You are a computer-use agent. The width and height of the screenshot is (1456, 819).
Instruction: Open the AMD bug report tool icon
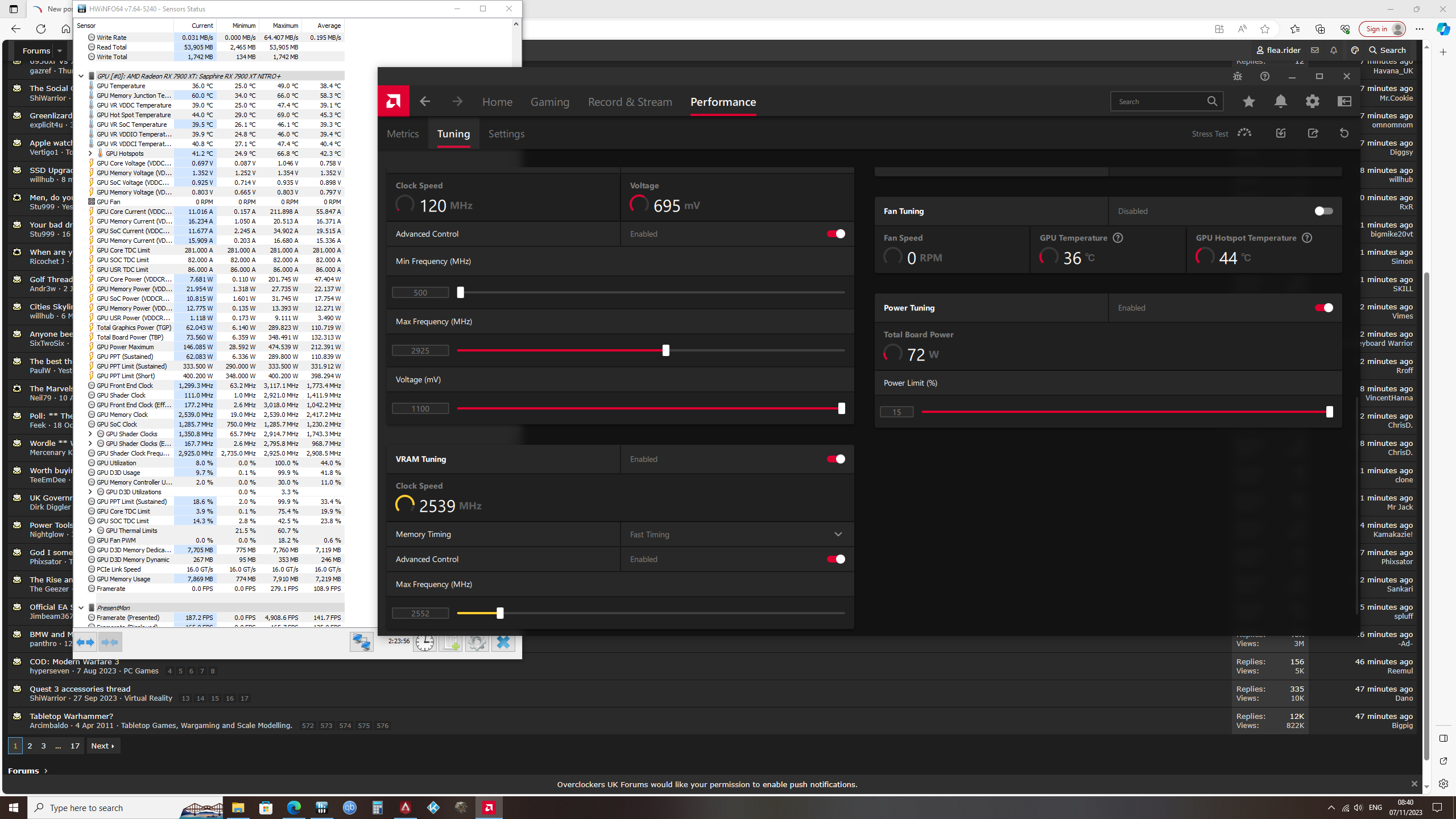click(x=1238, y=76)
